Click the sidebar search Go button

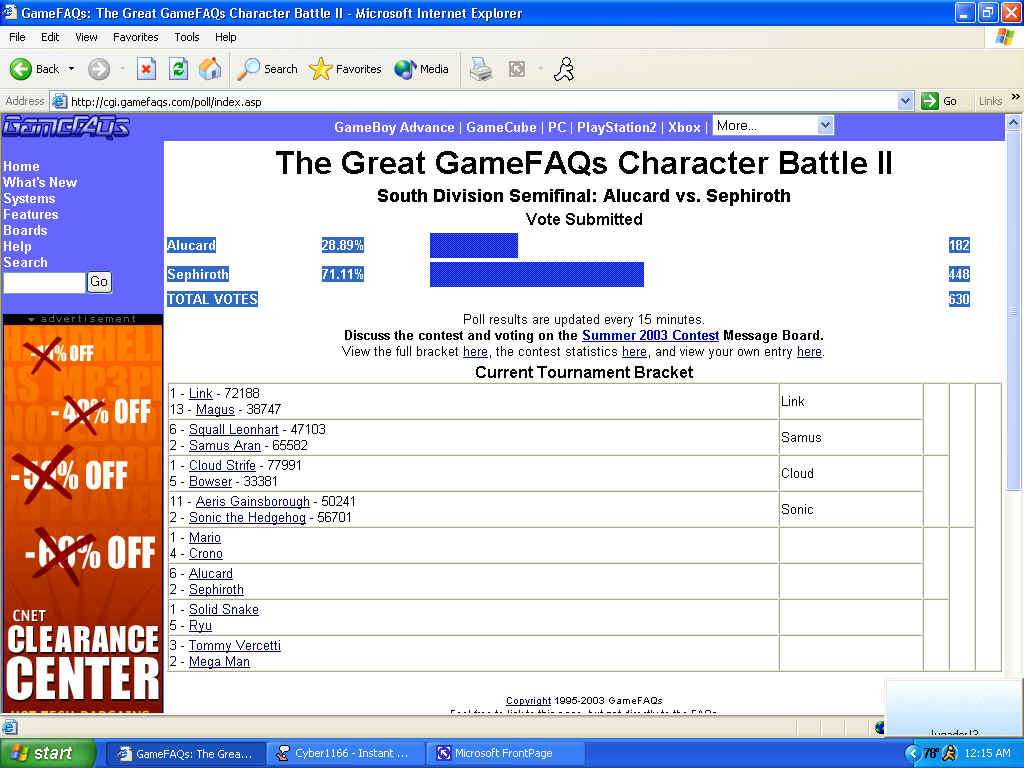click(99, 281)
